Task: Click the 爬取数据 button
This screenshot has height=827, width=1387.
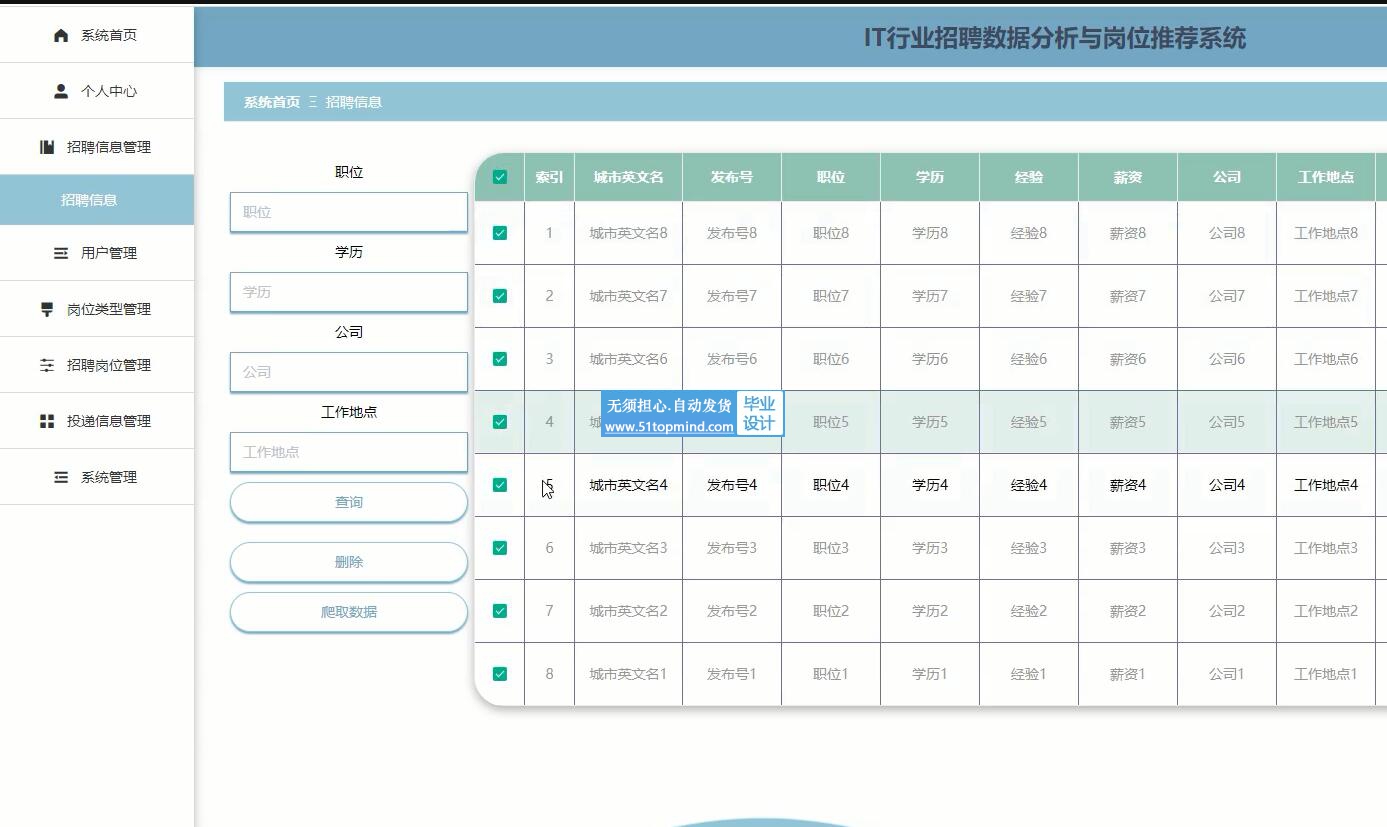Action: pos(349,612)
